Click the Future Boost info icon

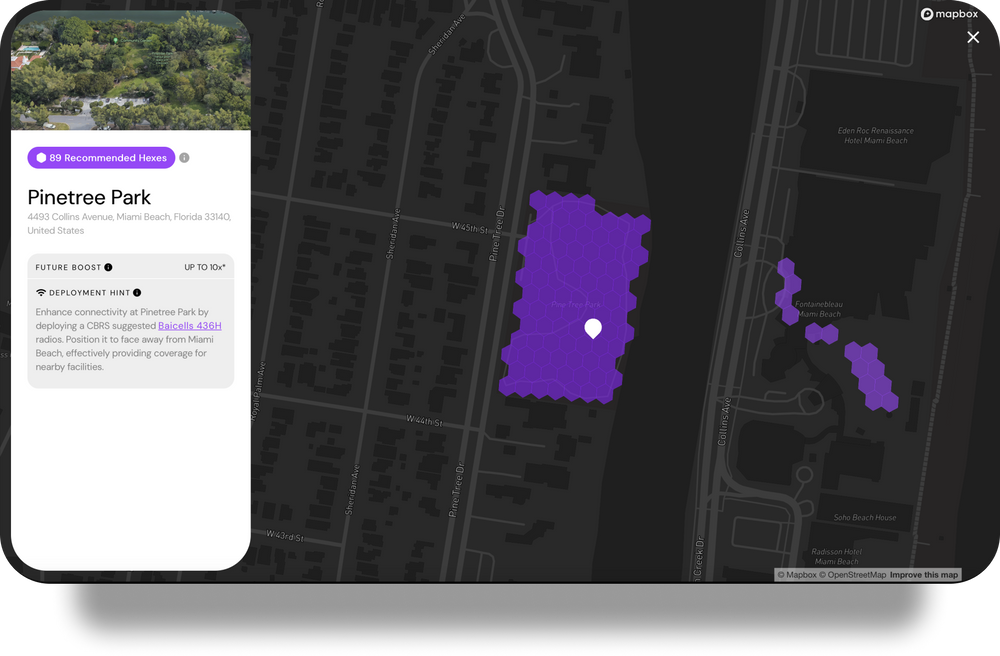107,268
